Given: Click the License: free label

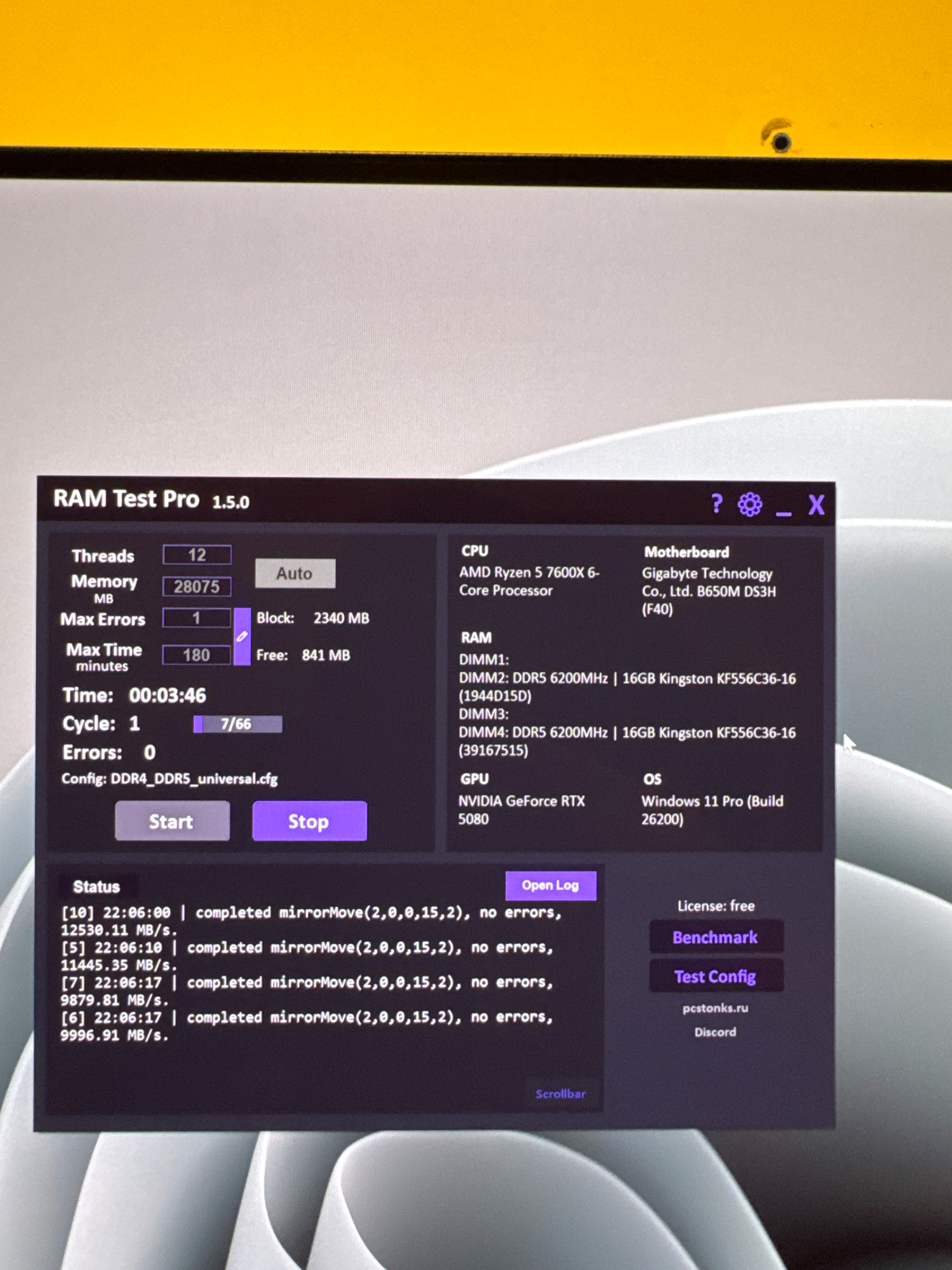Looking at the screenshot, I should 716,906.
